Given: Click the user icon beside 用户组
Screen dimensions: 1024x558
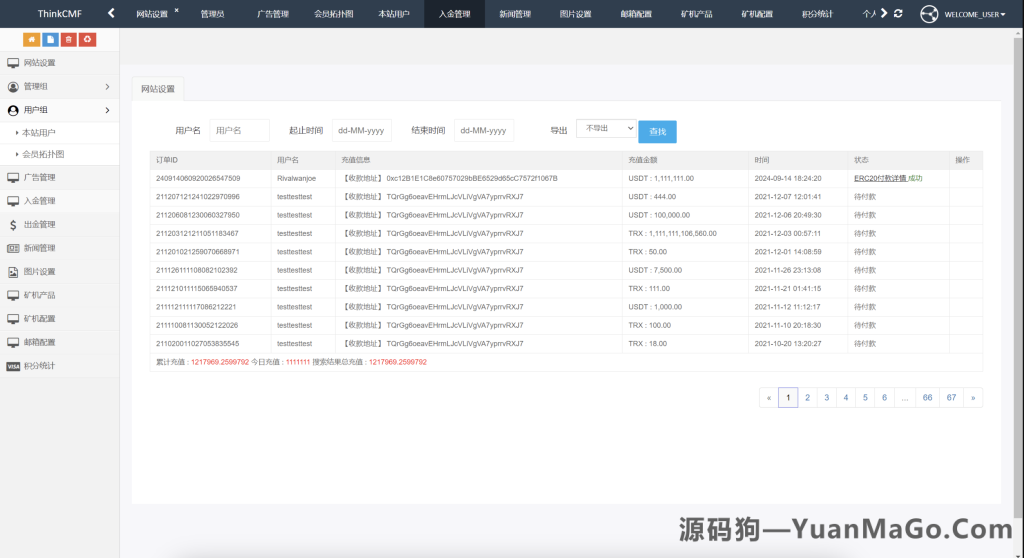Looking at the screenshot, I should [13, 110].
